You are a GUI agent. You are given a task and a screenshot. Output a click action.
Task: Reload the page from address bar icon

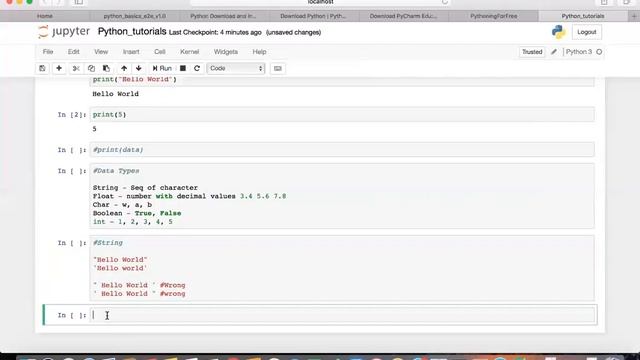click(x=444, y=2)
